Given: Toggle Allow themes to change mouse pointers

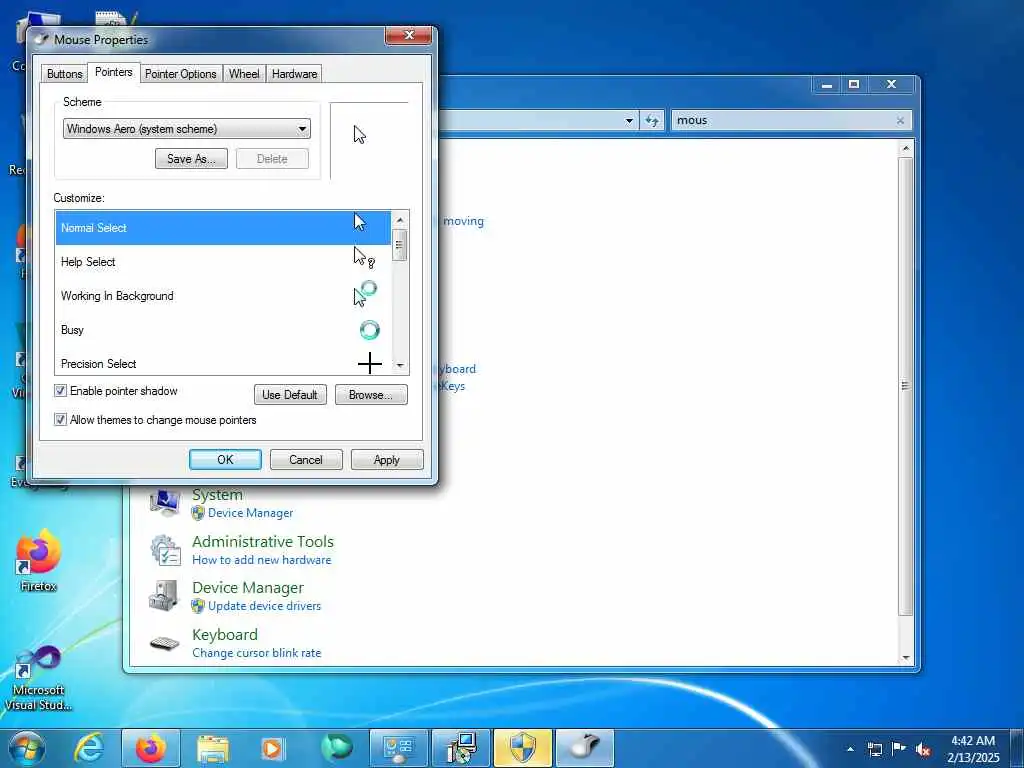Looking at the screenshot, I should coord(60,419).
